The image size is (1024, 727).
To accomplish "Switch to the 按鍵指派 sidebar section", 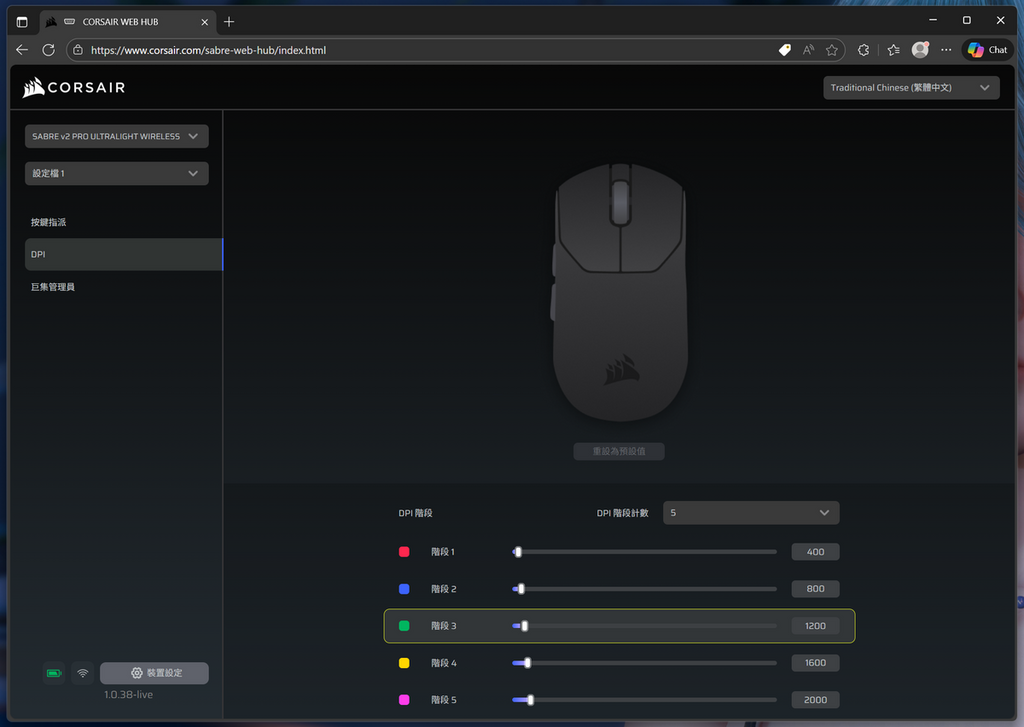I will [46, 221].
